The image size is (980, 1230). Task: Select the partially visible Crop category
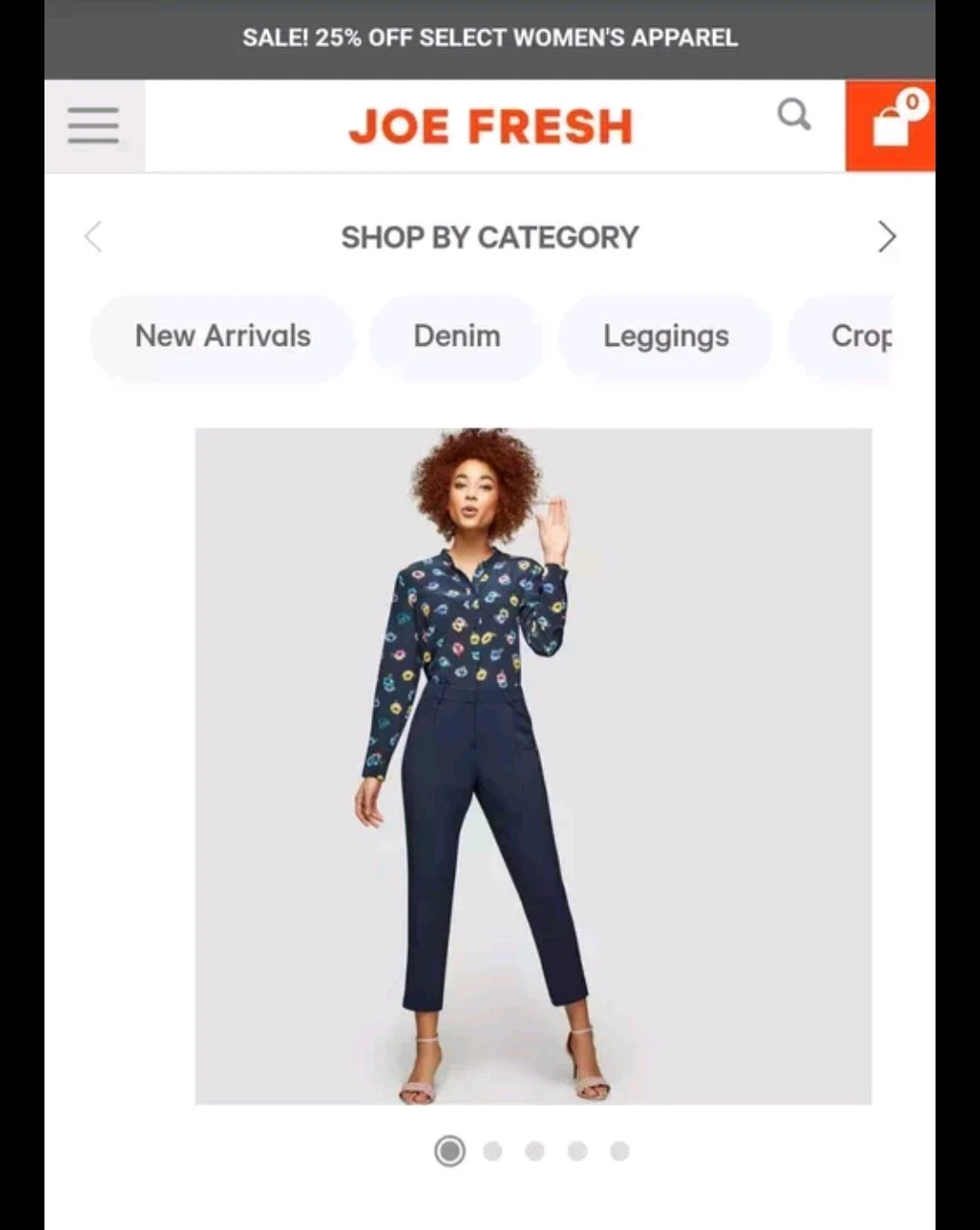pyautogui.click(x=841, y=337)
